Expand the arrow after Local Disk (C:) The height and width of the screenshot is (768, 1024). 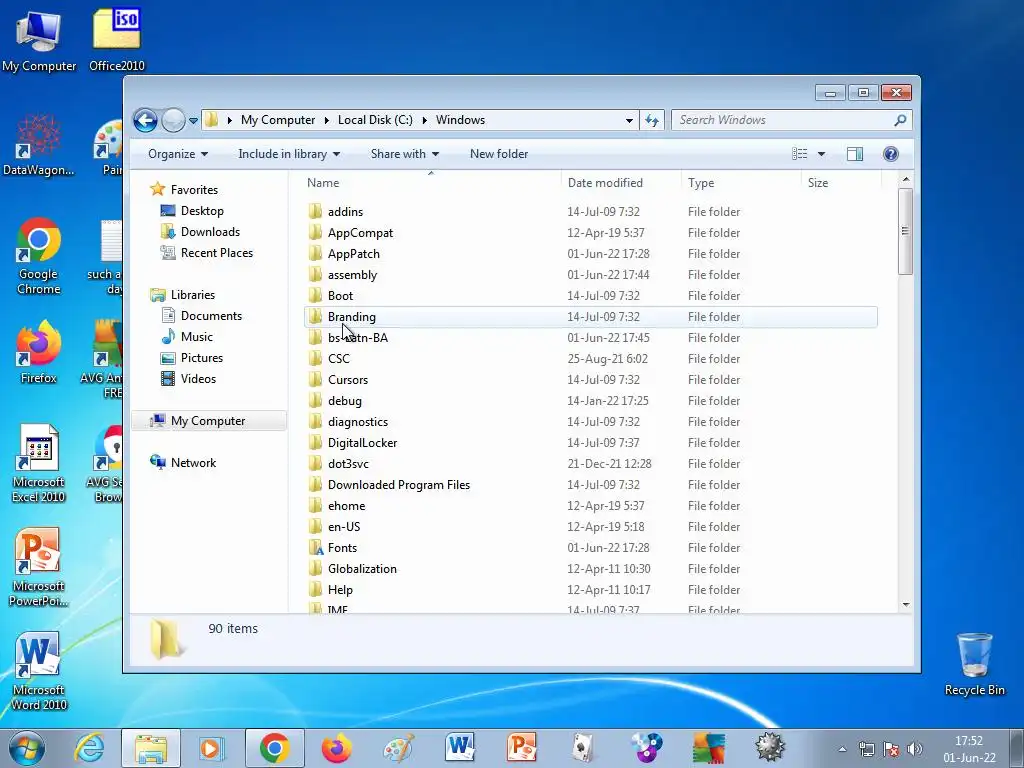[424, 120]
